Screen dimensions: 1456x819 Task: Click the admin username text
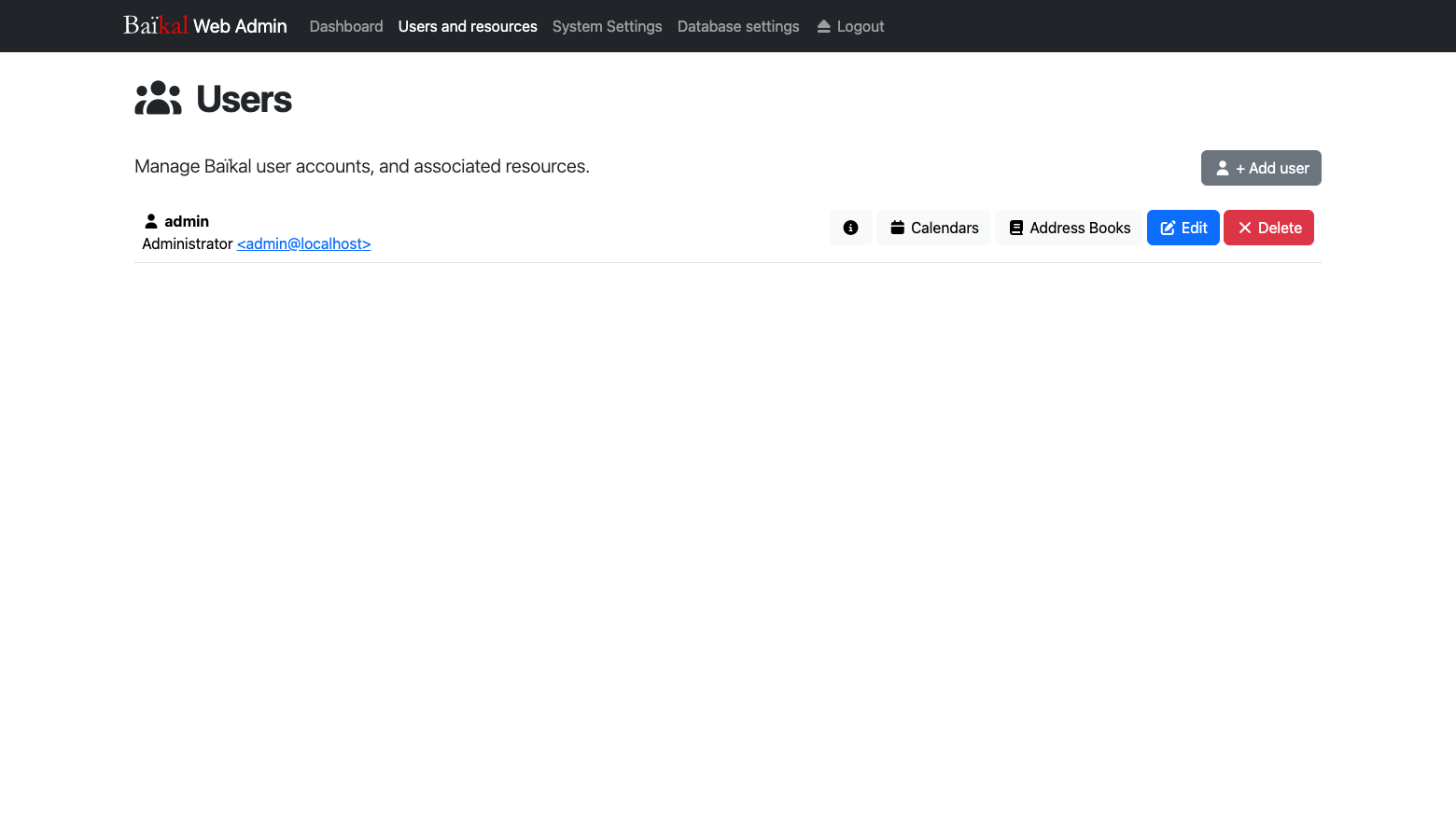pyautogui.click(x=187, y=221)
